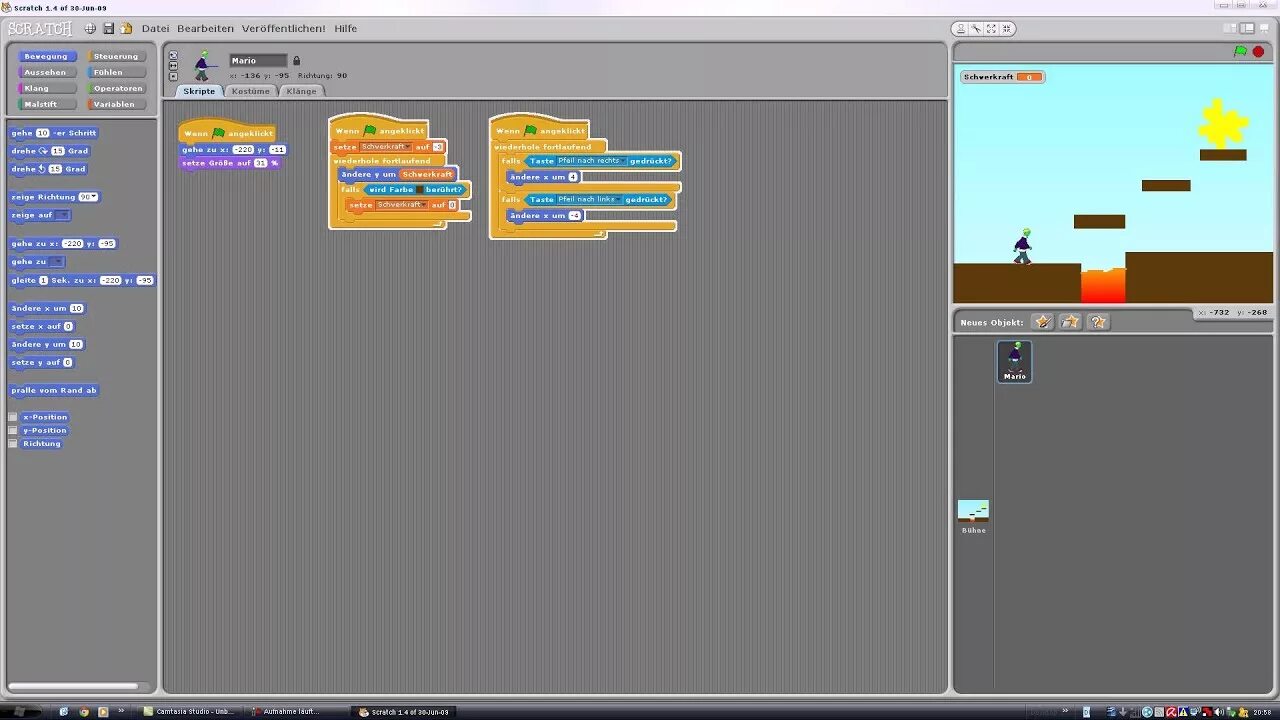The height and width of the screenshot is (720, 1280).
Task: Select the duplicate stamp tool
Action: pyautogui.click(x=962, y=28)
